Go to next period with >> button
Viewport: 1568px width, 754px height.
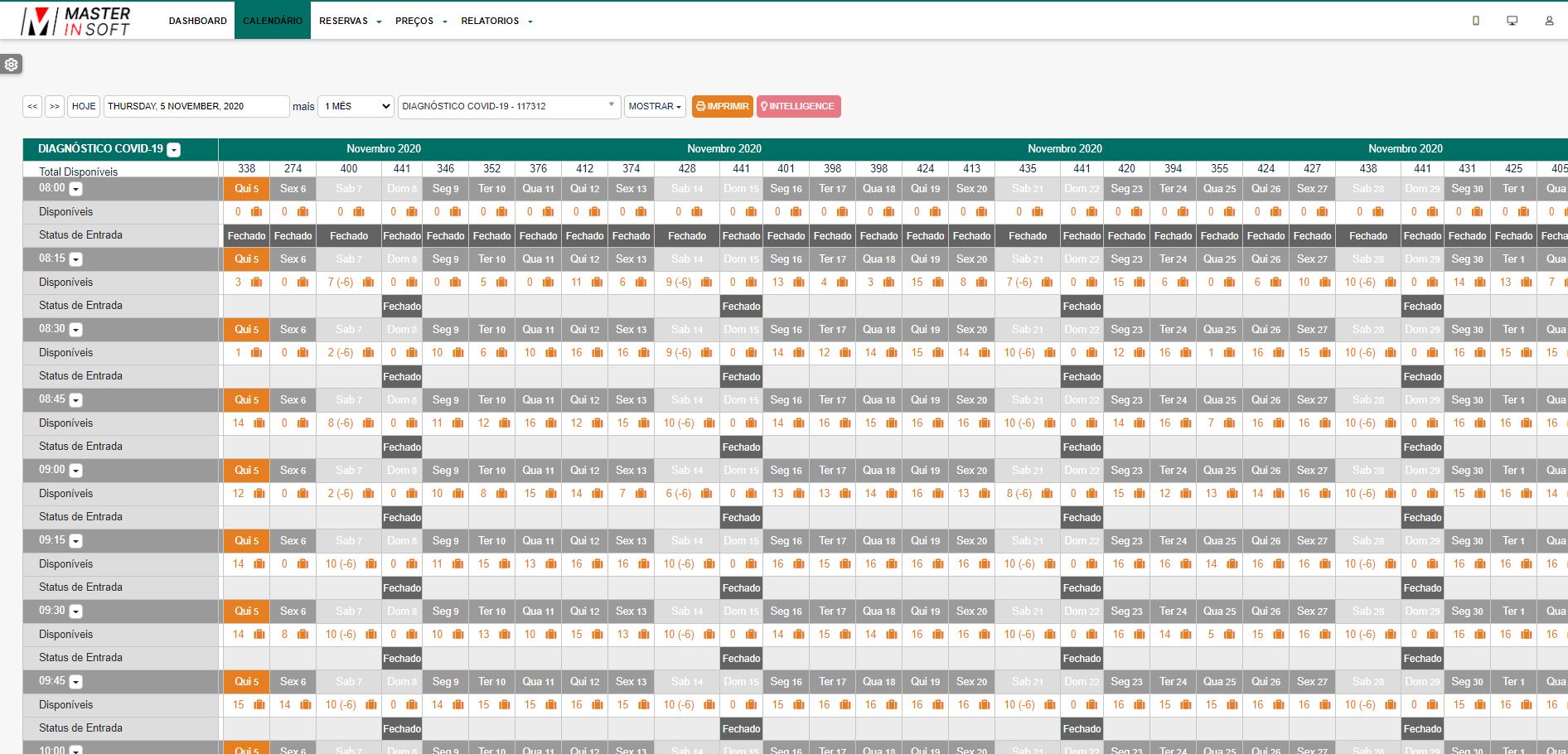55,106
